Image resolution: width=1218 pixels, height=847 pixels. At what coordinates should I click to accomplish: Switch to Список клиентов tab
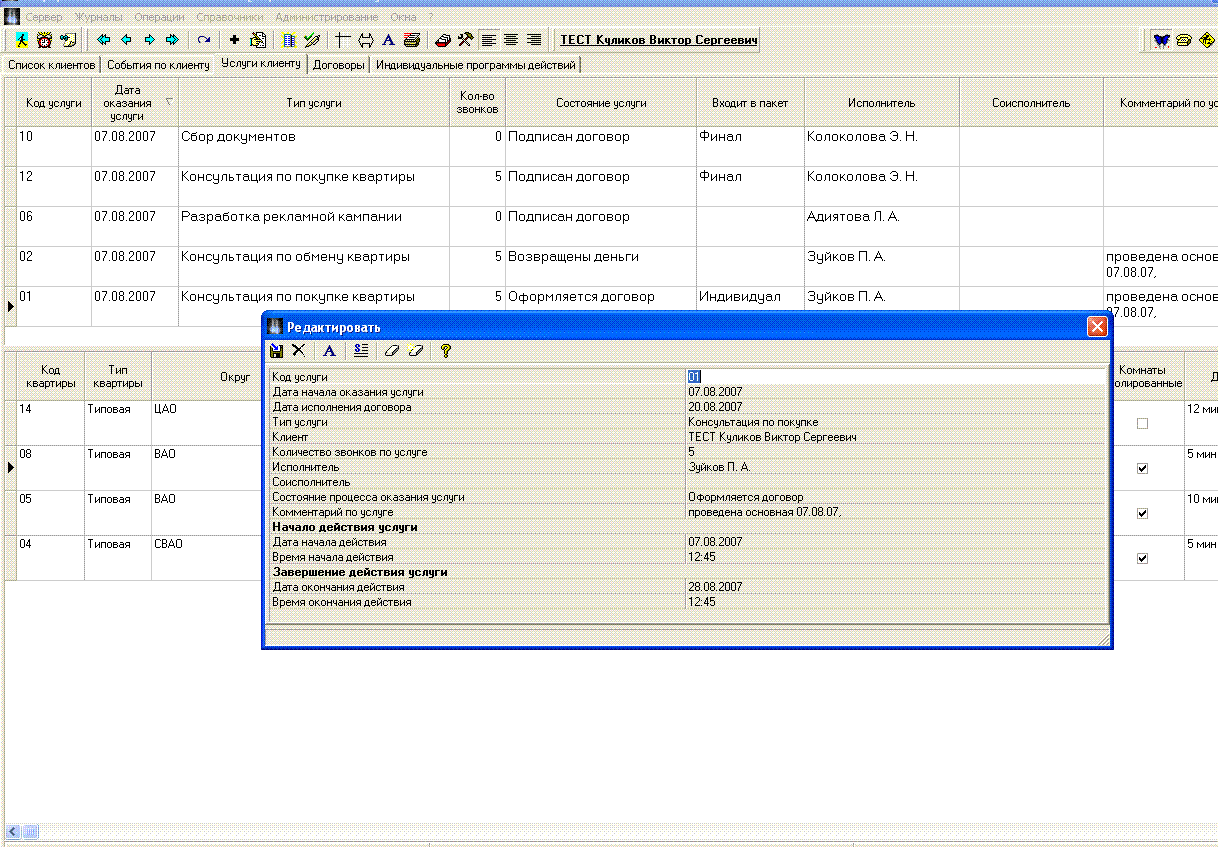[x=51, y=65]
